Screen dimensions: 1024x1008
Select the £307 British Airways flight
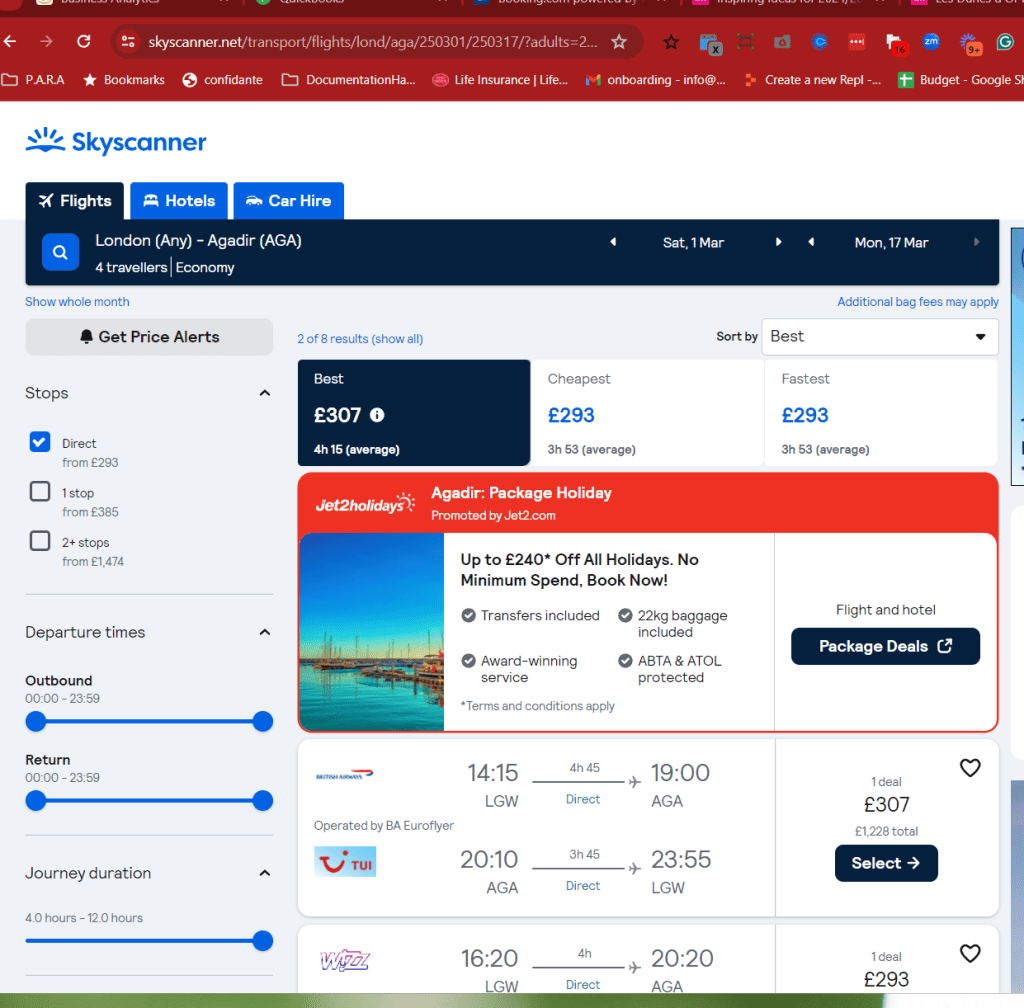(886, 863)
